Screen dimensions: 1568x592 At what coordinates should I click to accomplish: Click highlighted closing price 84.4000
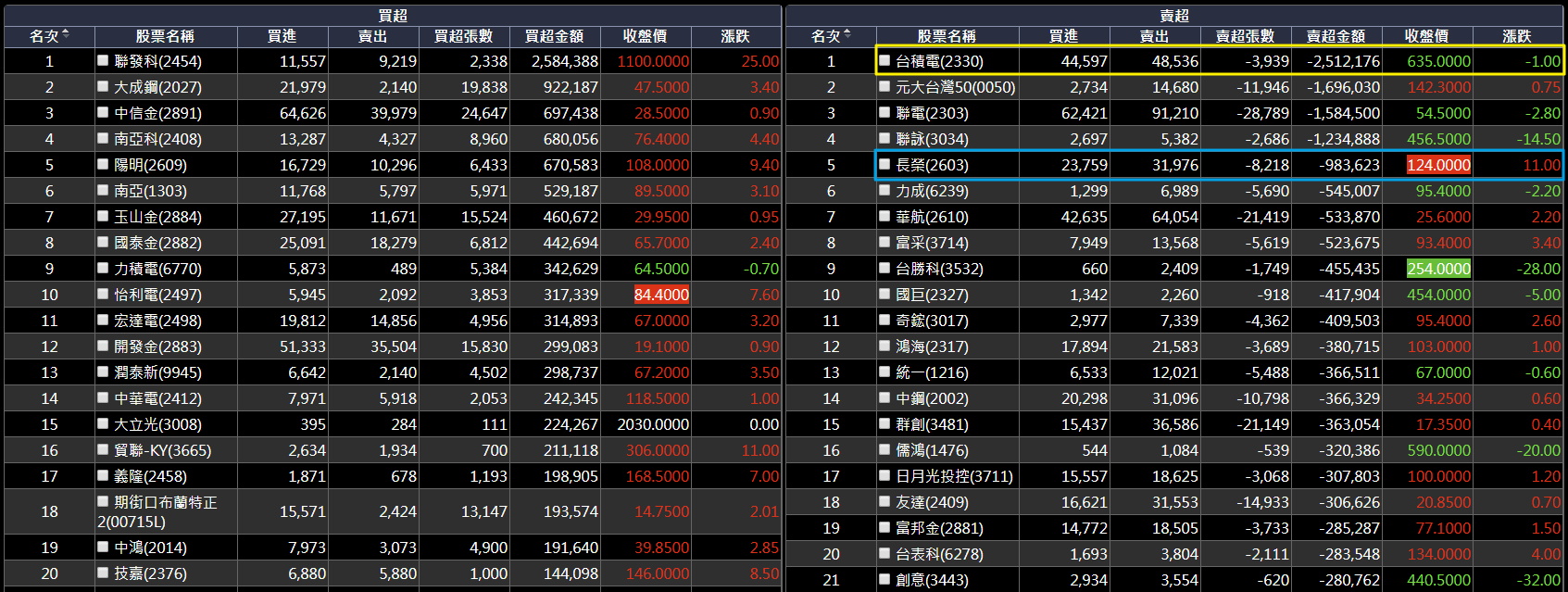(661, 295)
